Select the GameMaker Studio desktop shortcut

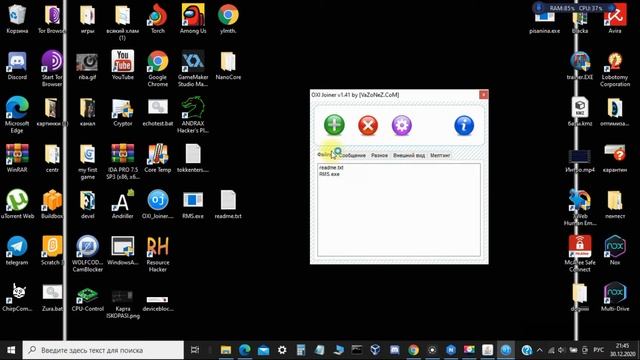(193, 69)
